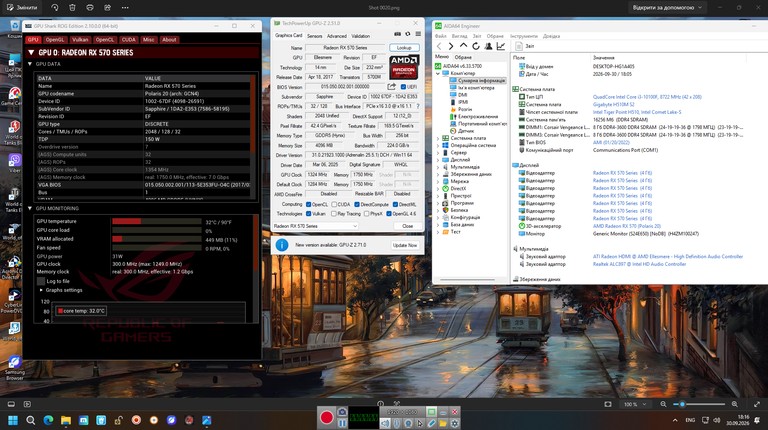The image size is (768, 430).
Task: Collapse the GPU DATA section
Action: [30, 64]
